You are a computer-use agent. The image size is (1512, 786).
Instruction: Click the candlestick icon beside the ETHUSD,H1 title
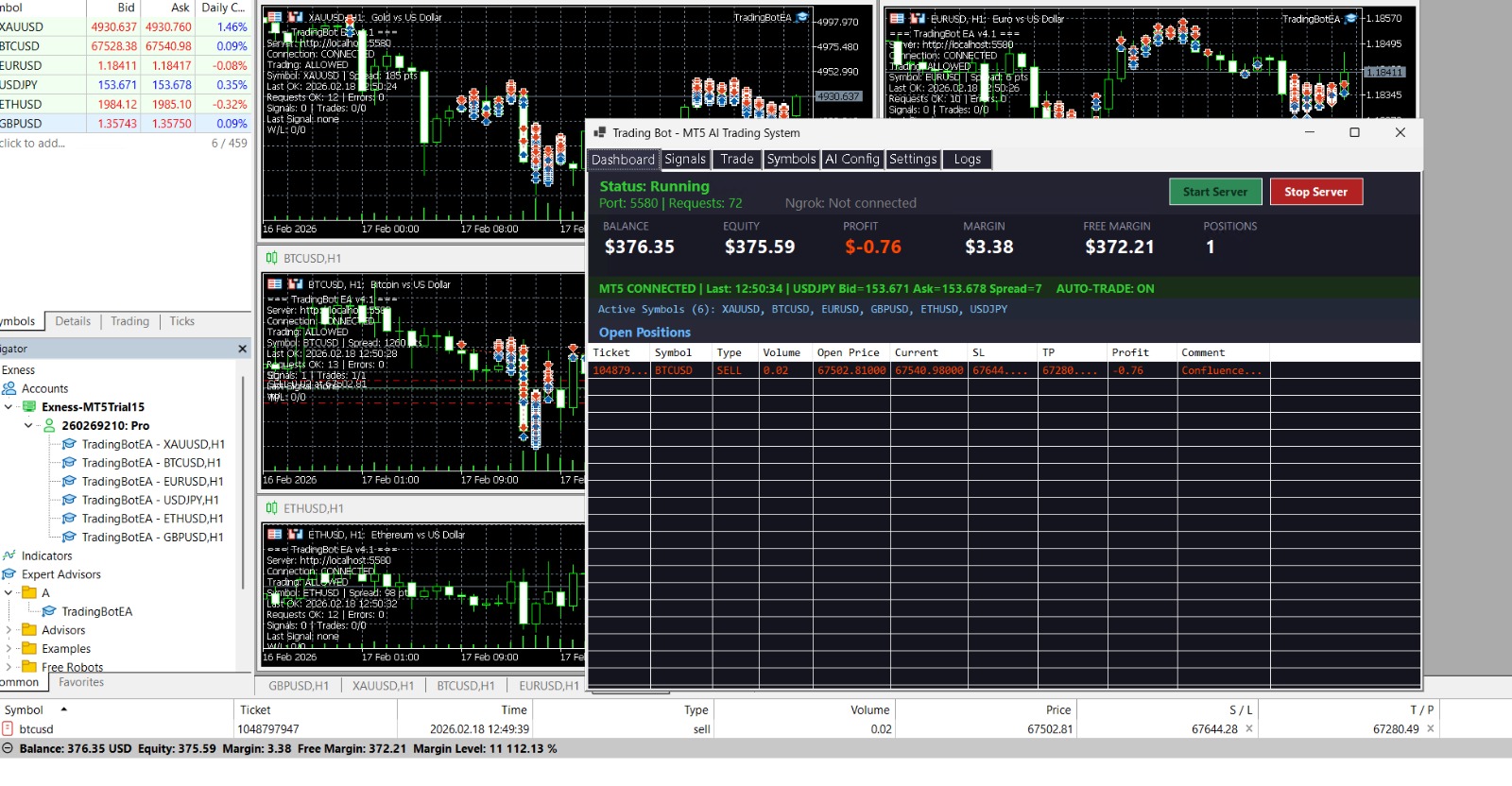tap(272, 508)
